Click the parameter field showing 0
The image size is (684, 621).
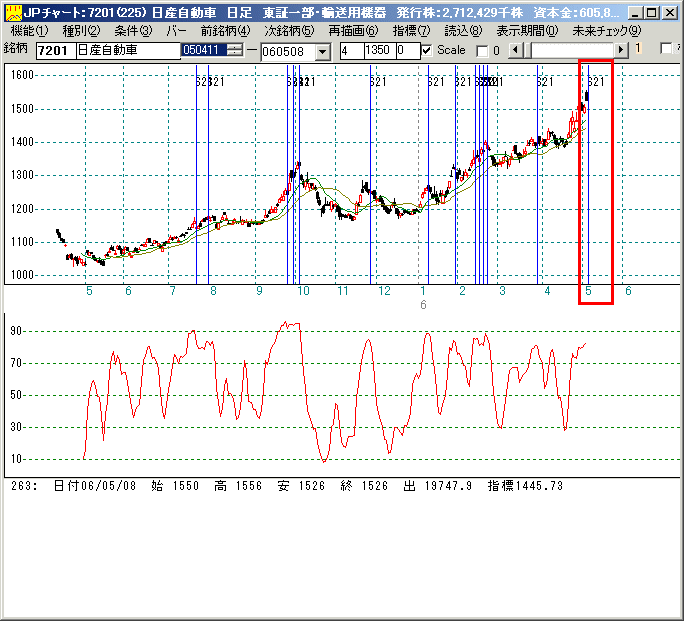408,51
